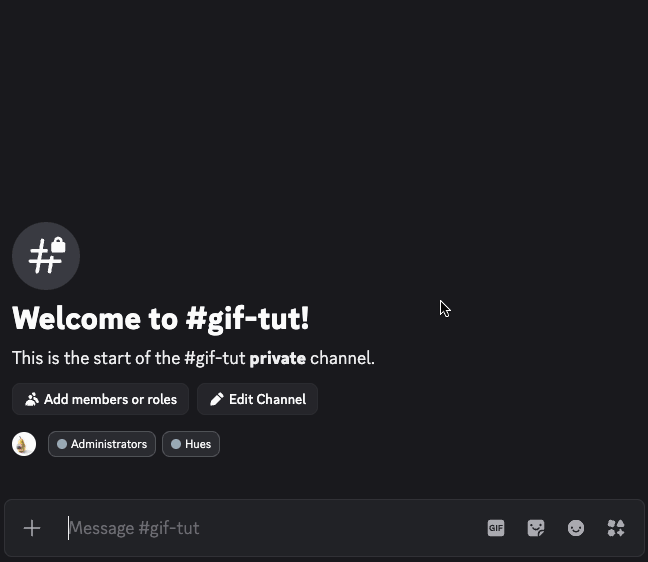648x562 pixels.
Task: Click the hash symbol in the channel icon
Action: pyautogui.click(x=43, y=259)
